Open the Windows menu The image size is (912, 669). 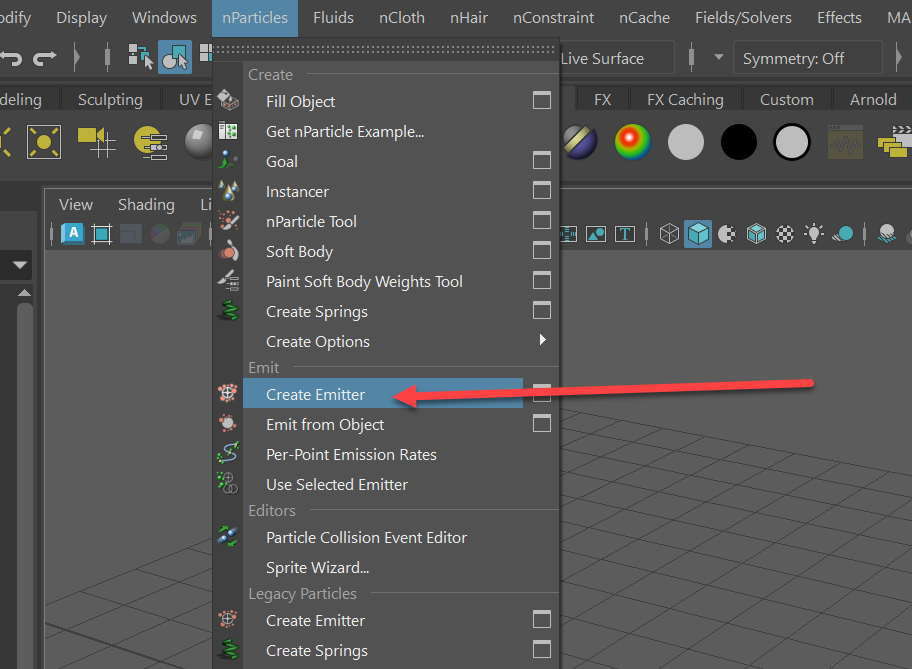pyautogui.click(x=165, y=18)
